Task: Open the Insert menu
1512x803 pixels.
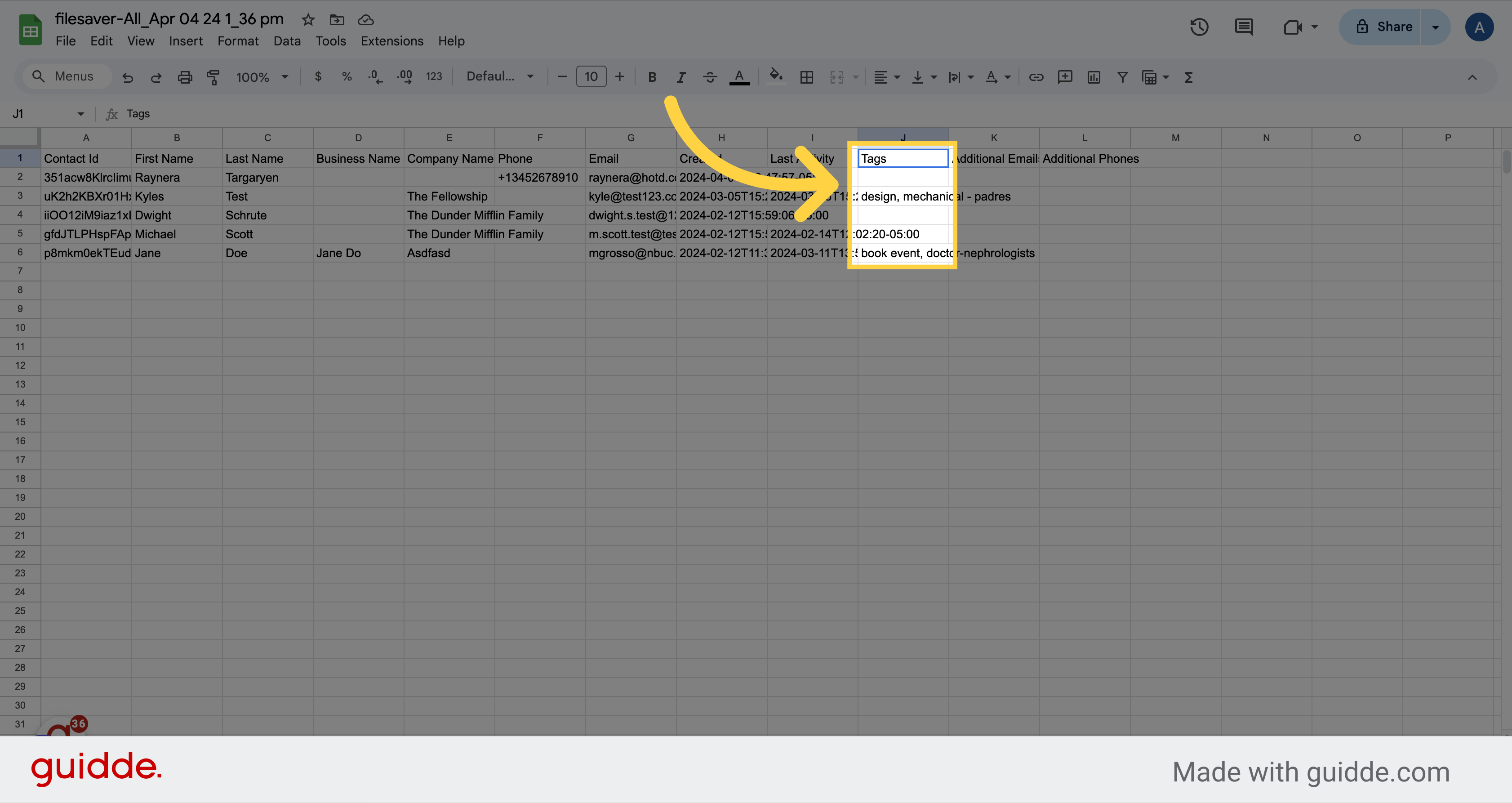Action: (x=186, y=41)
